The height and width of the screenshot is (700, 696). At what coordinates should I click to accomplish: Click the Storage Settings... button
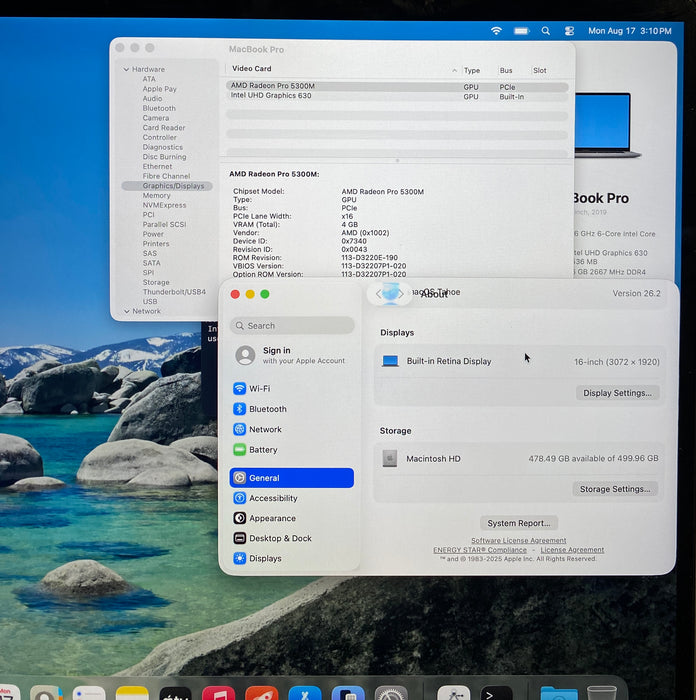pos(615,489)
